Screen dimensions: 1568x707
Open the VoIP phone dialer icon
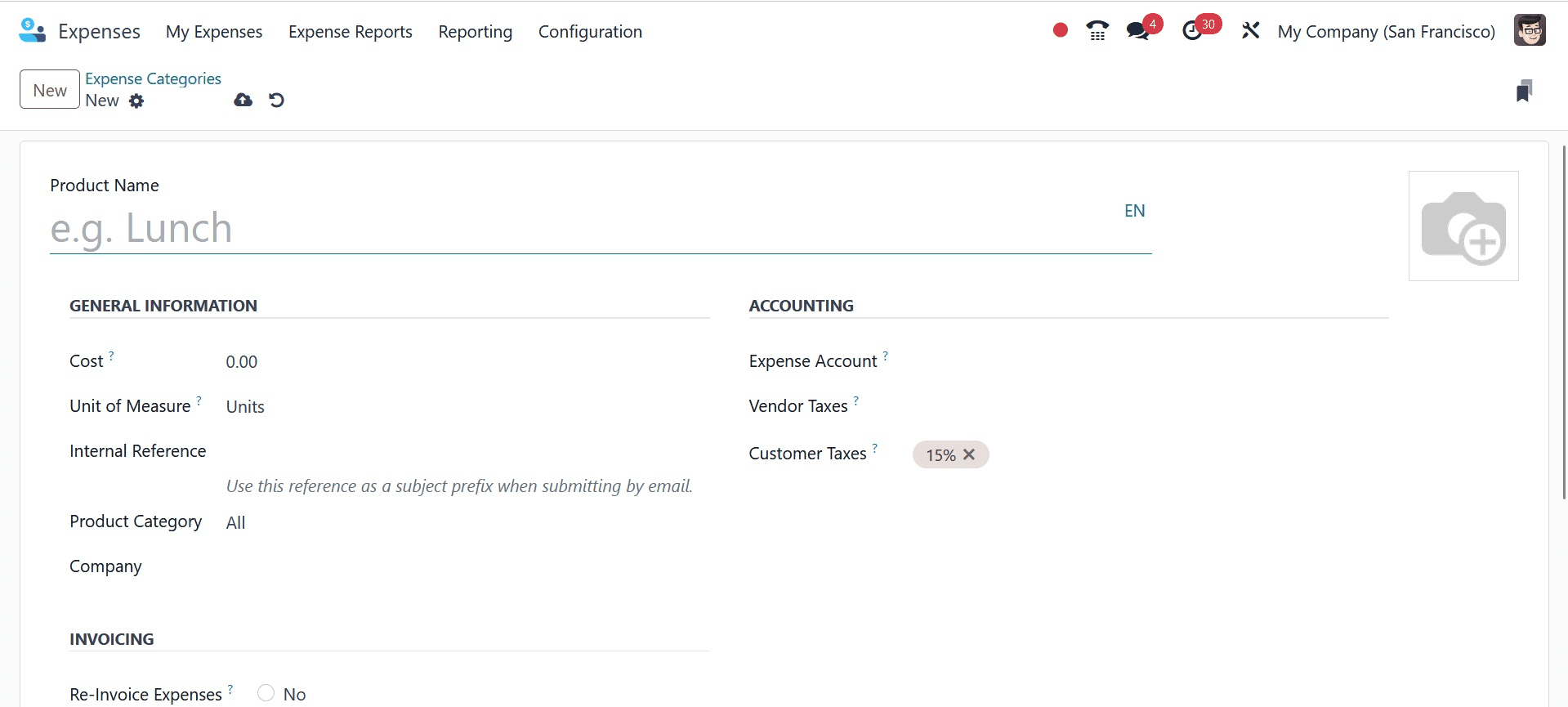[x=1097, y=31]
